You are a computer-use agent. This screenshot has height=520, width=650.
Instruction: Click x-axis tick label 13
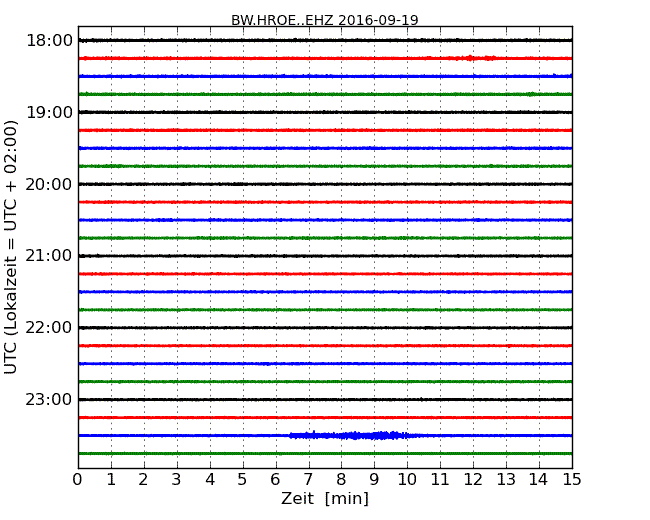point(506,480)
